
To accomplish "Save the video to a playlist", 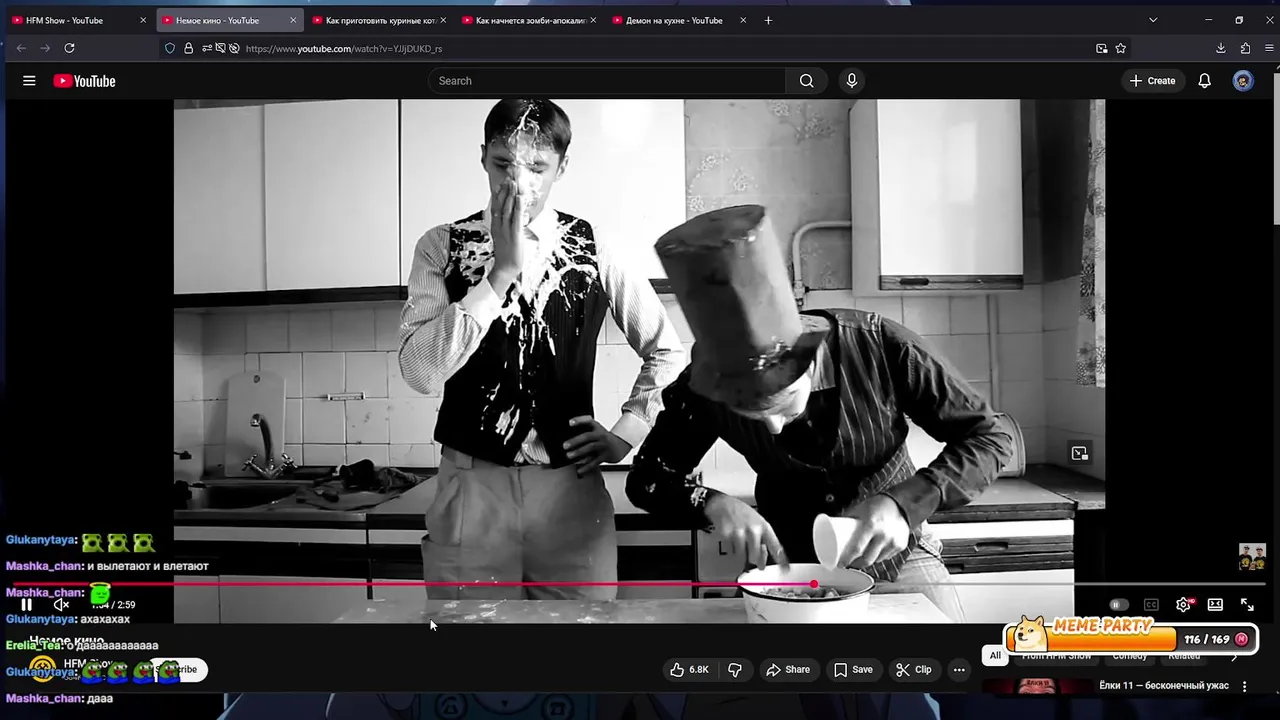I will [853, 670].
